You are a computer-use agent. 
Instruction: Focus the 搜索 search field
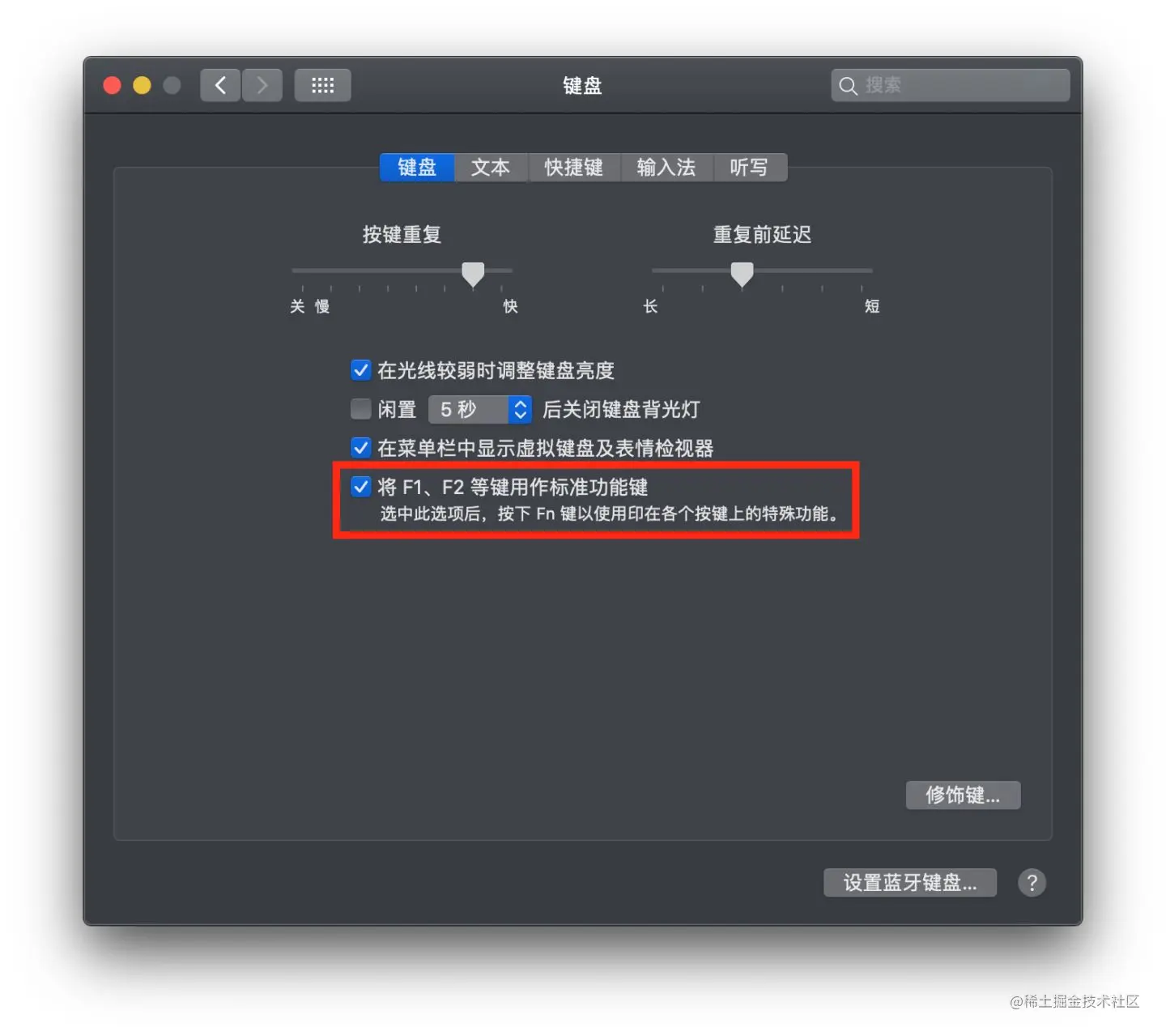click(x=951, y=85)
